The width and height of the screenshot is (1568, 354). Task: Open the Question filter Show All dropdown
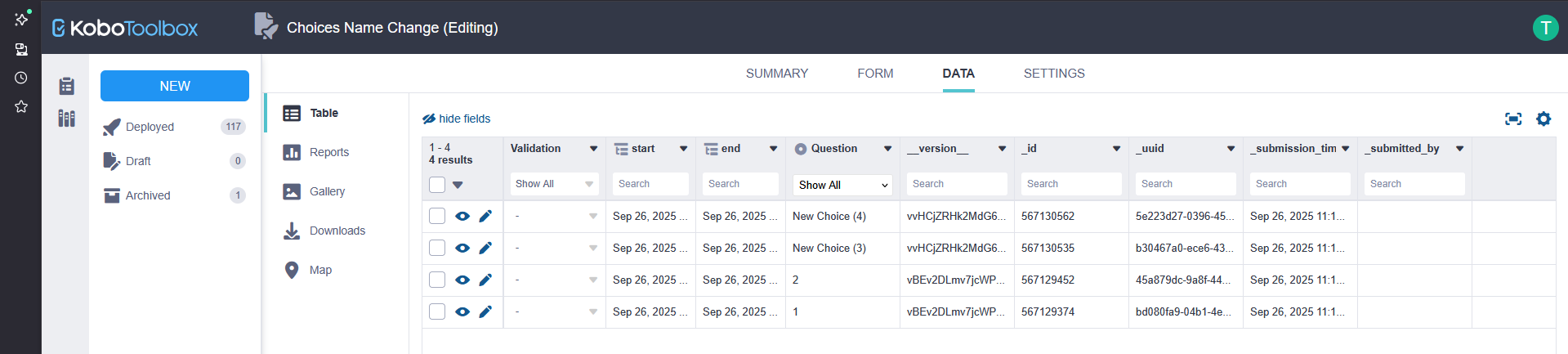point(842,185)
